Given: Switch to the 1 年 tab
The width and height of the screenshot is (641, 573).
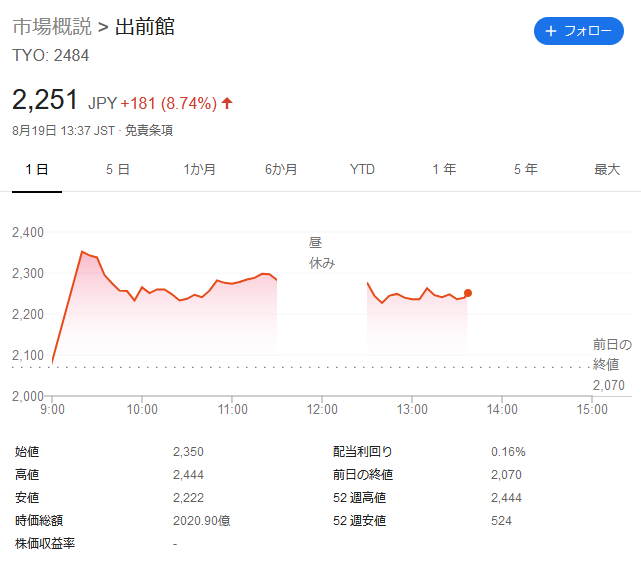Looking at the screenshot, I should point(444,169).
